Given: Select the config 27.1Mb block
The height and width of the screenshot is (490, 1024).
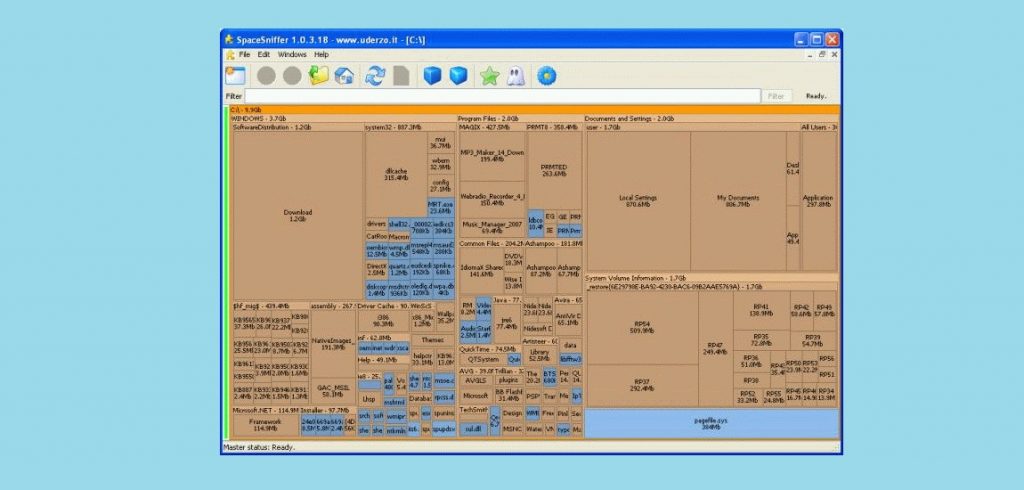Looking at the screenshot, I should click(441, 186).
